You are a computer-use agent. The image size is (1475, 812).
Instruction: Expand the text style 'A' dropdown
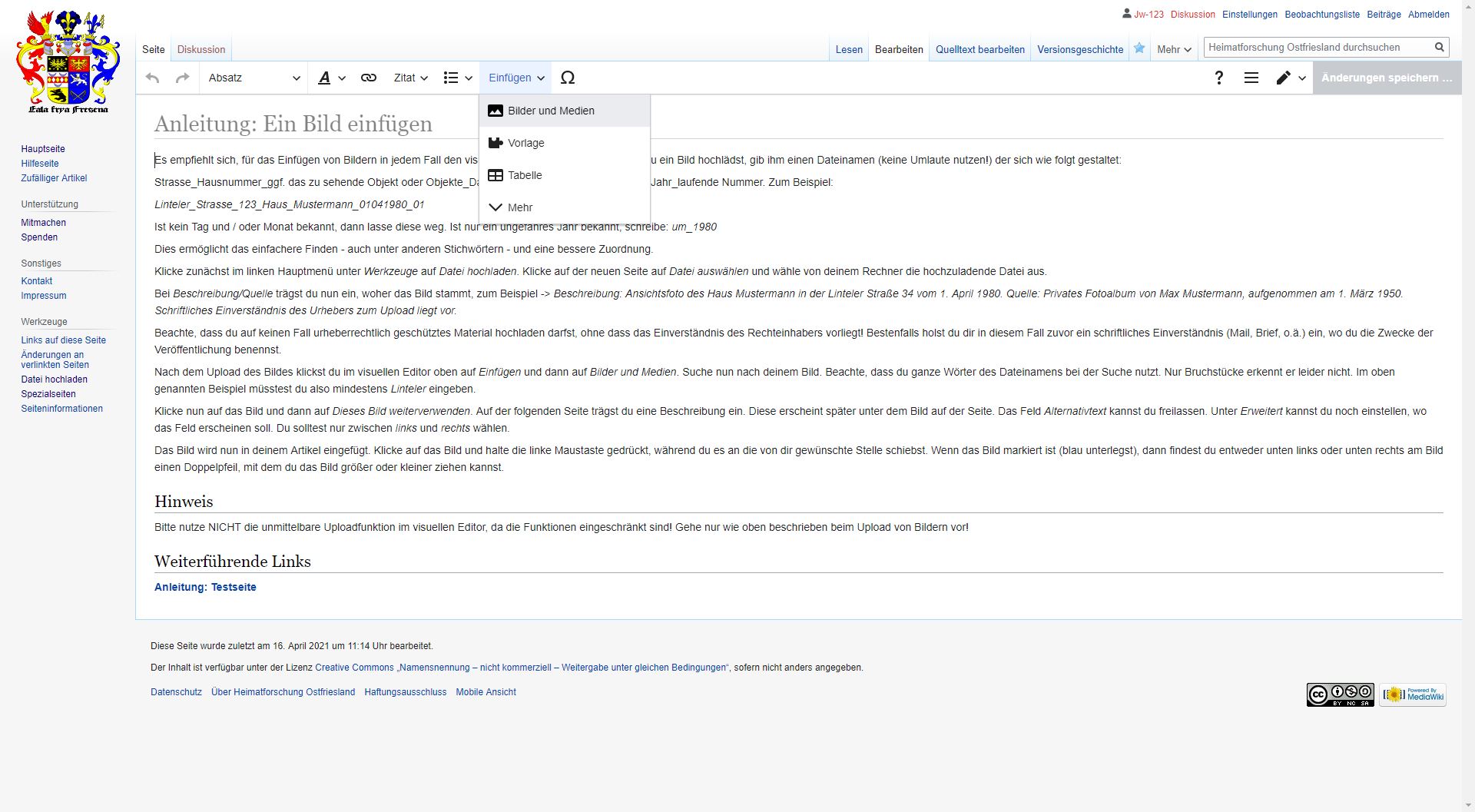click(x=332, y=78)
